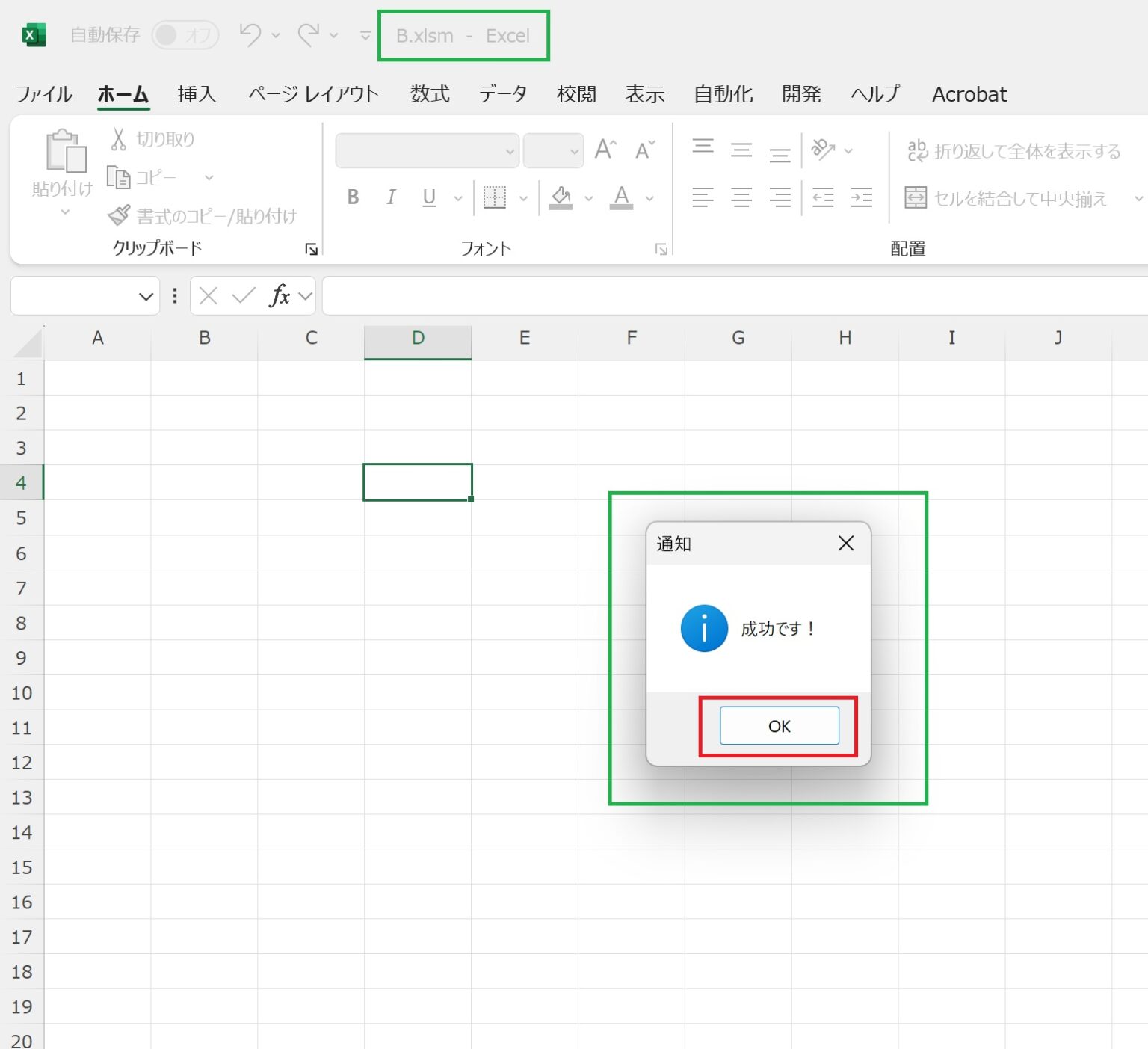The height and width of the screenshot is (1049, 1148).
Task: Switch to the 開発 (Developer) ribbon tab
Action: pyautogui.click(x=800, y=94)
